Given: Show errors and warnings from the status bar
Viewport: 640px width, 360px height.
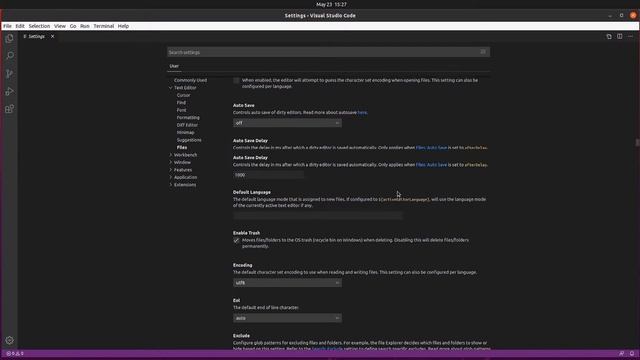Looking at the screenshot, I should (x=15, y=353).
